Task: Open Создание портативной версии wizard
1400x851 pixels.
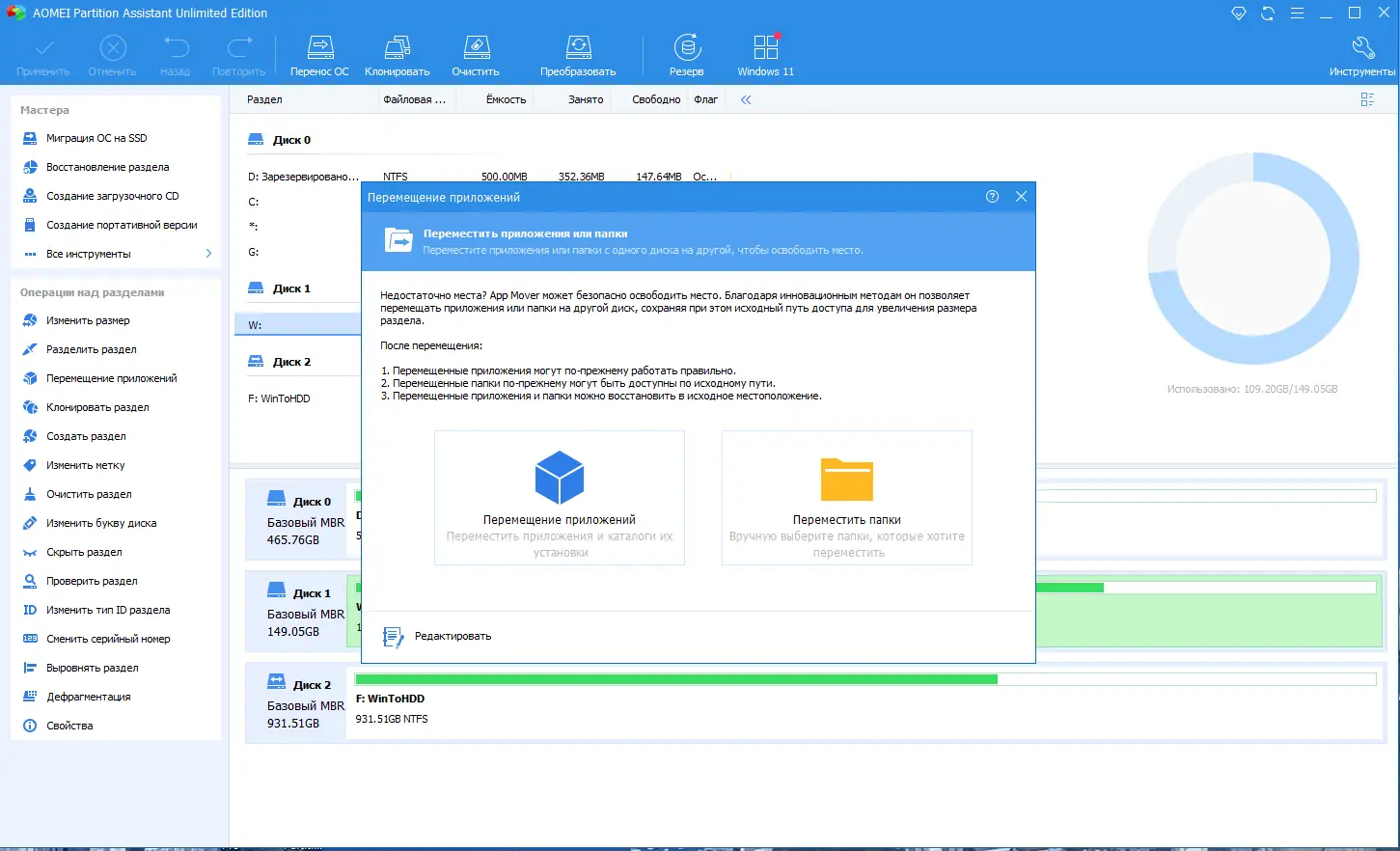Action: (122, 225)
